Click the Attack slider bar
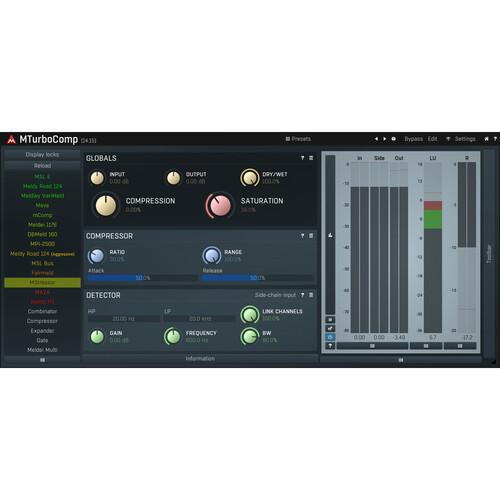This screenshot has height=500, width=500. 143,278
